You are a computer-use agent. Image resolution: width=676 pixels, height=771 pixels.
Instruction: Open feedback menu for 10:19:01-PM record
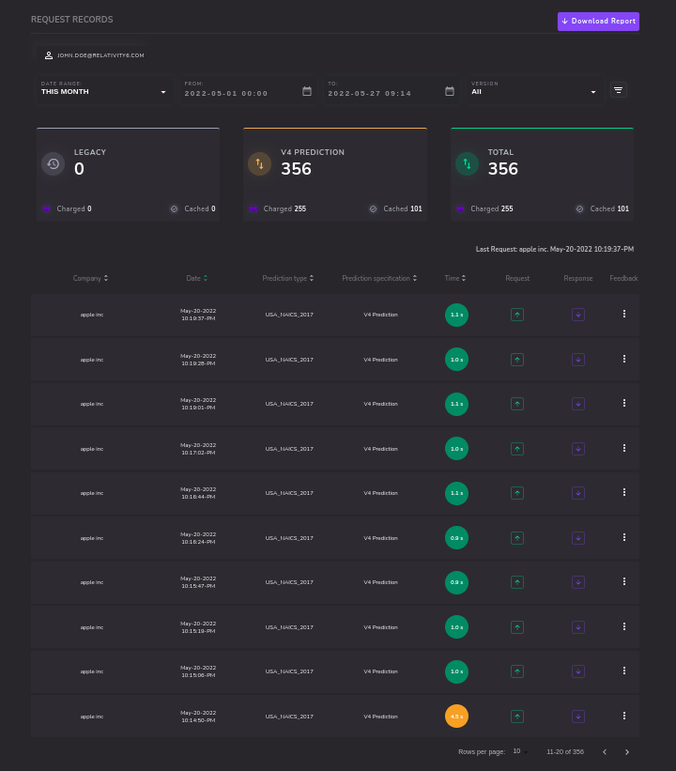coord(624,403)
